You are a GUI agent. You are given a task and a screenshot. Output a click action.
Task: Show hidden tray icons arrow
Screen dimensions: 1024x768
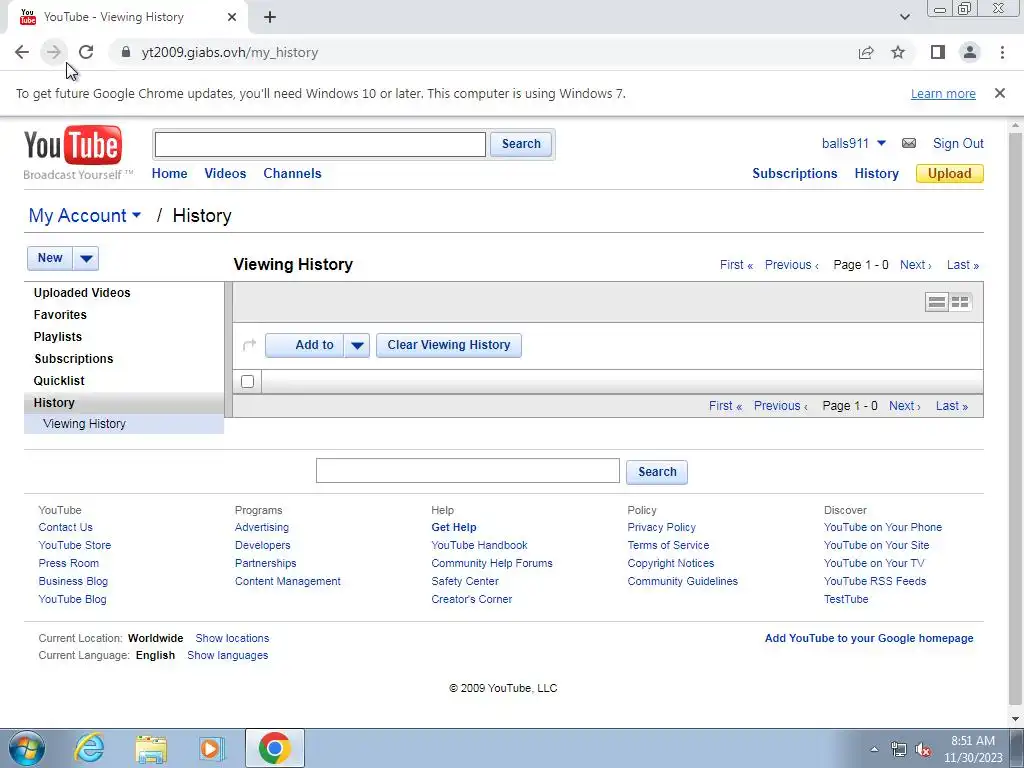pyautogui.click(x=874, y=749)
